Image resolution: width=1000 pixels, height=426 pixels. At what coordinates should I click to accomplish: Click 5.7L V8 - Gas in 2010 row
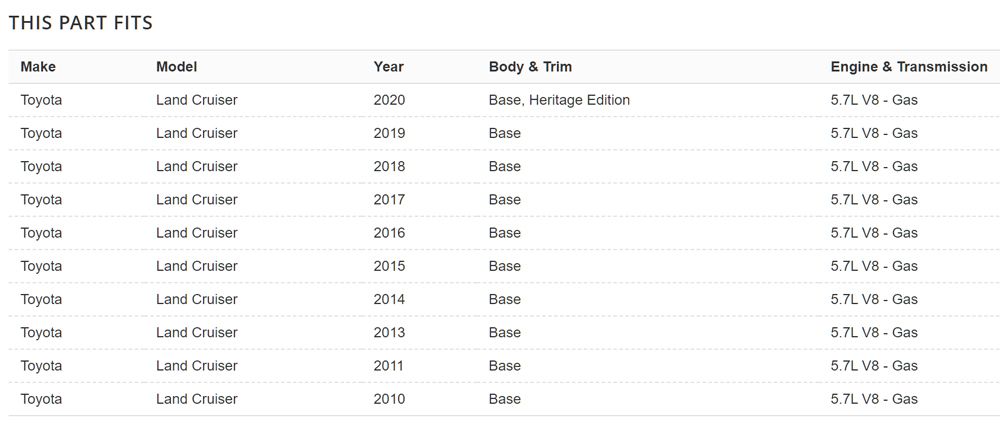874,399
